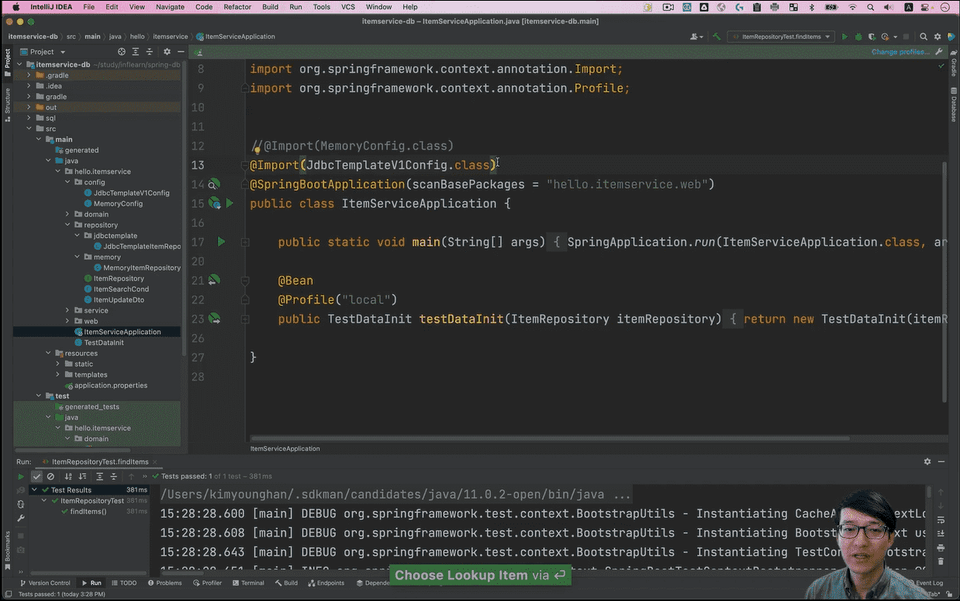Click the run gutter icon beside main method
This screenshot has width=960, height=601.
(221, 242)
